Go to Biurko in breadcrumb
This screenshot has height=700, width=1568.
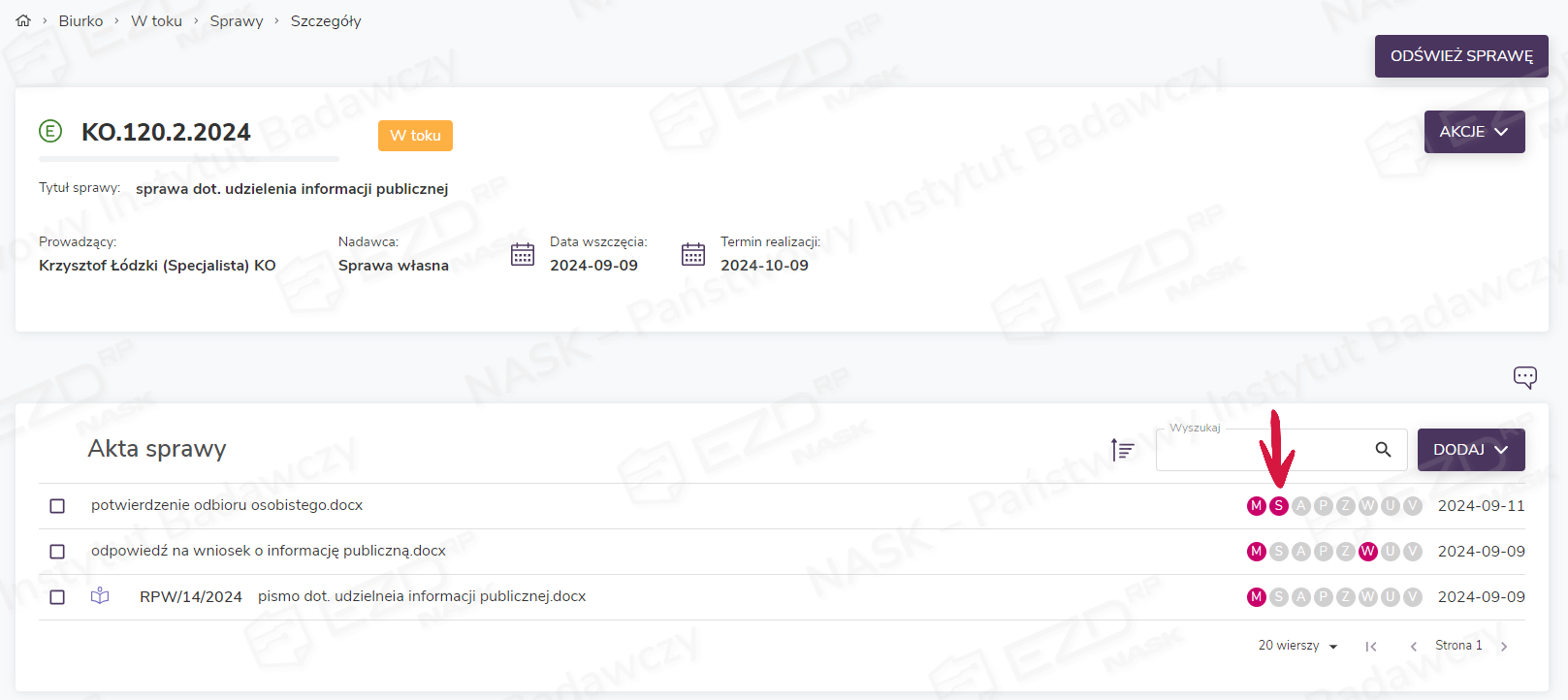(x=80, y=21)
